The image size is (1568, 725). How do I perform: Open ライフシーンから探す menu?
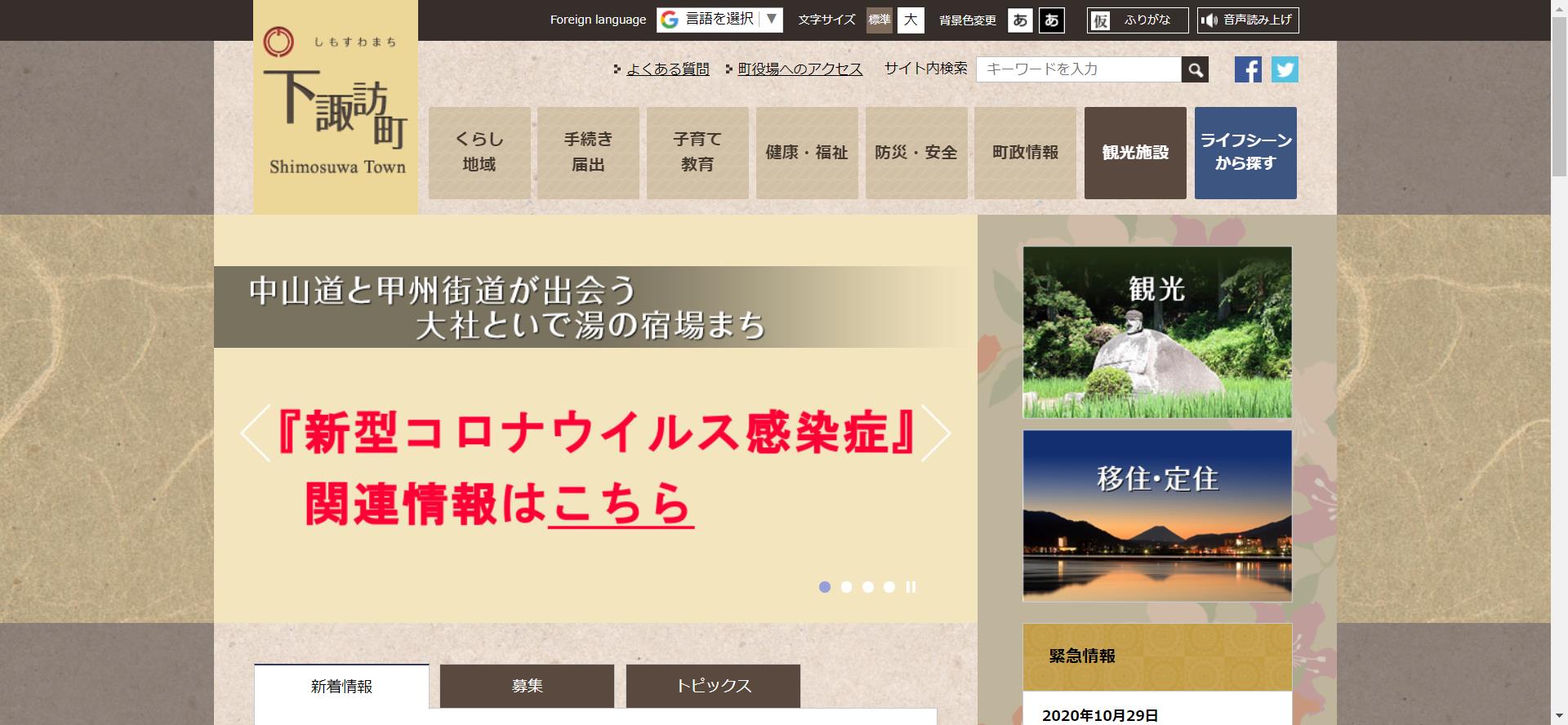click(x=1245, y=153)
